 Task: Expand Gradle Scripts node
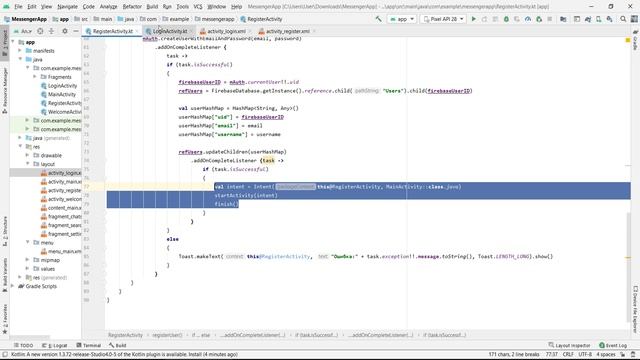point(13,286)
